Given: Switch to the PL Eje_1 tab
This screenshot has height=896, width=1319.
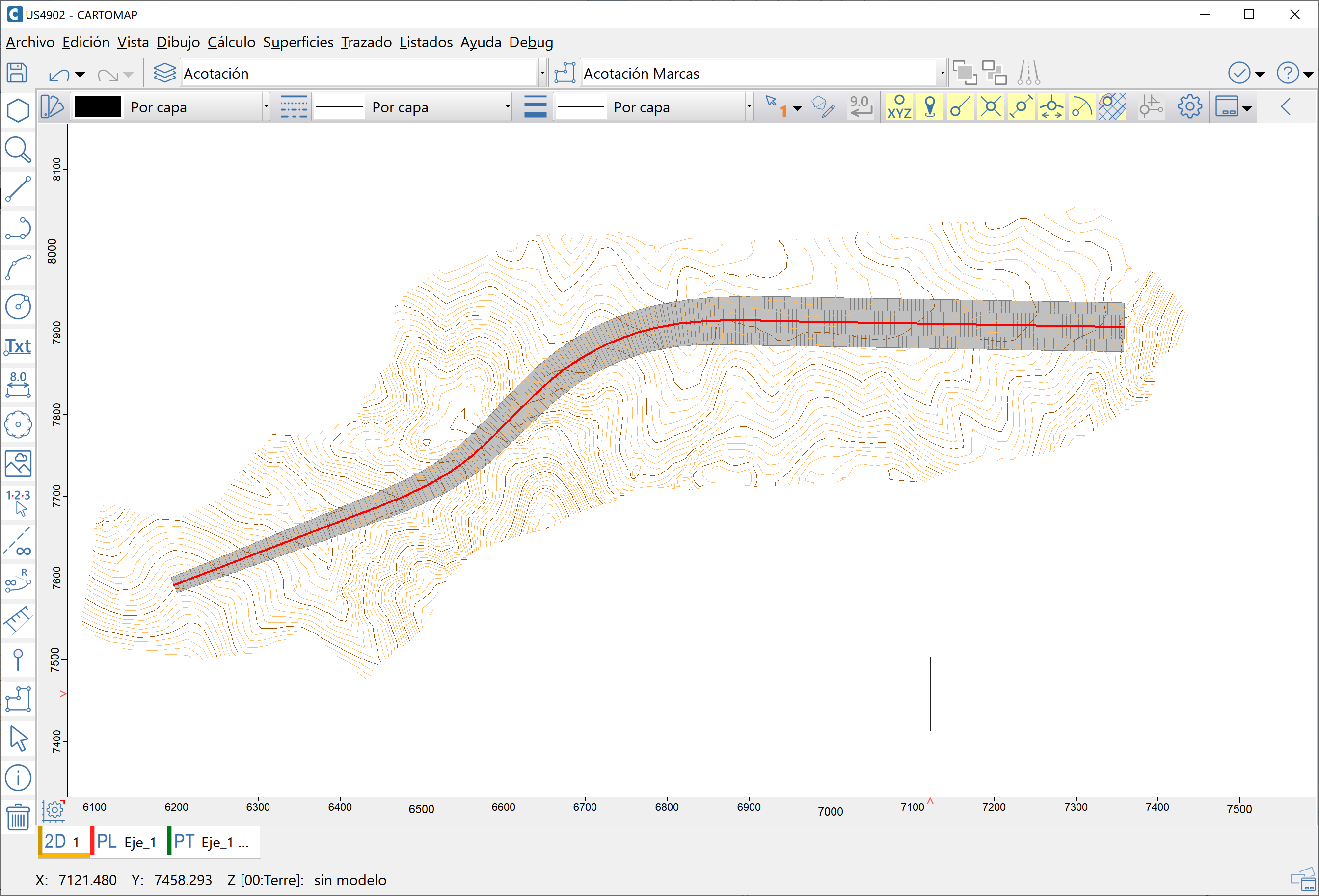Looking at the screenshot, I should (127, 842).
